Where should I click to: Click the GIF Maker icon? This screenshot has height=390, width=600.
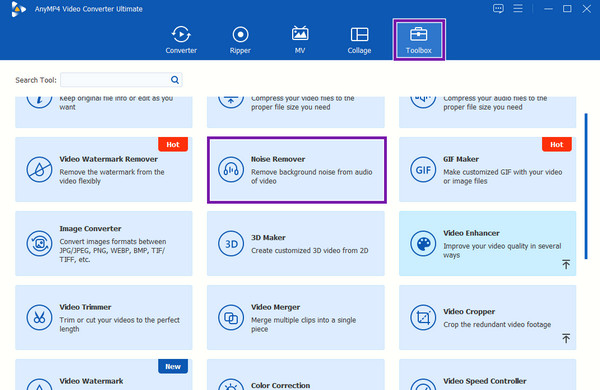pos(423,170)
